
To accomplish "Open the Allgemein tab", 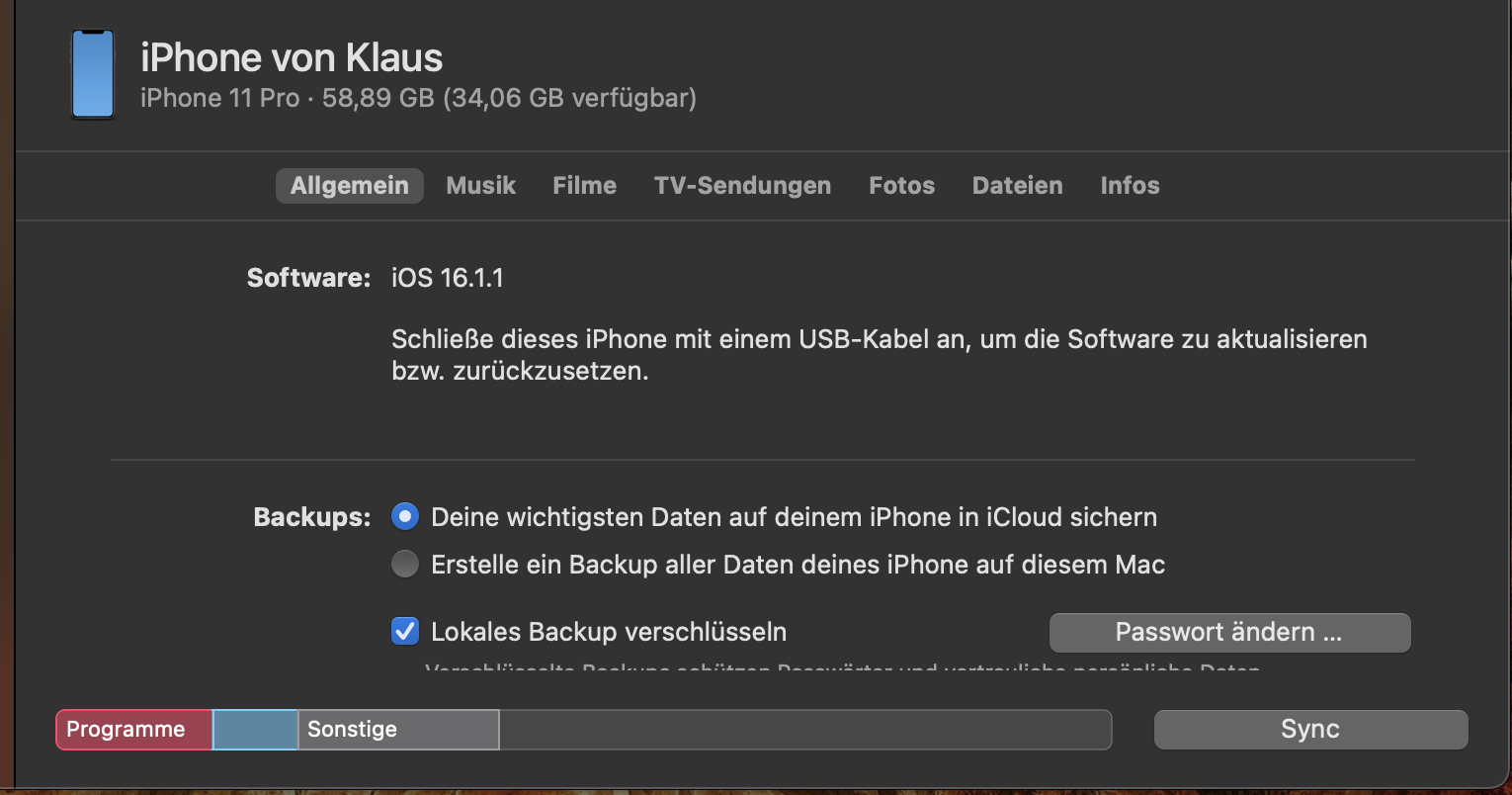I will click(349, 186).
